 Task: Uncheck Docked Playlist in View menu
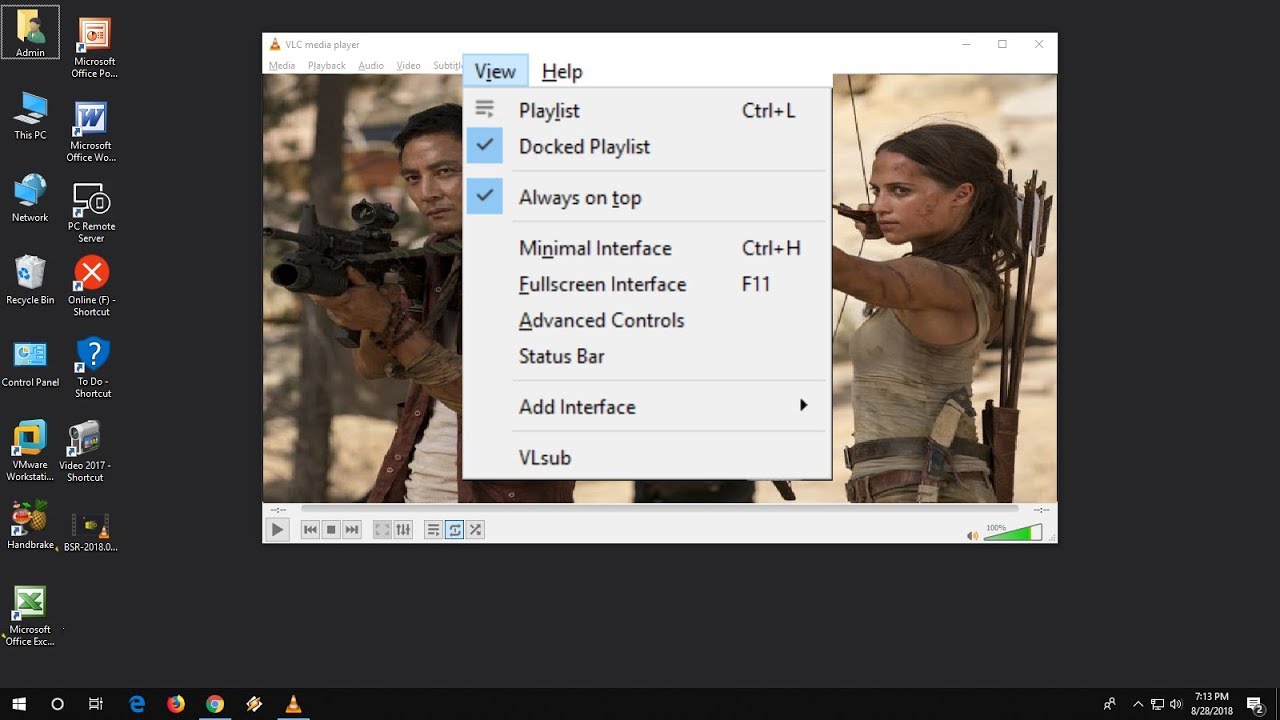pyautogui.click(x=647, y=147)
